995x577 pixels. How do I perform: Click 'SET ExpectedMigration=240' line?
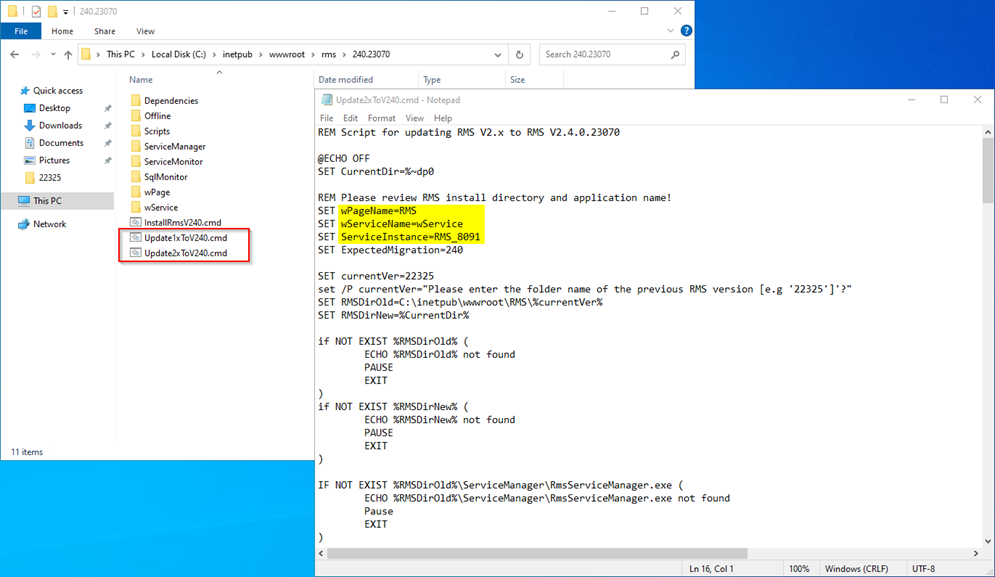(390, 250)
